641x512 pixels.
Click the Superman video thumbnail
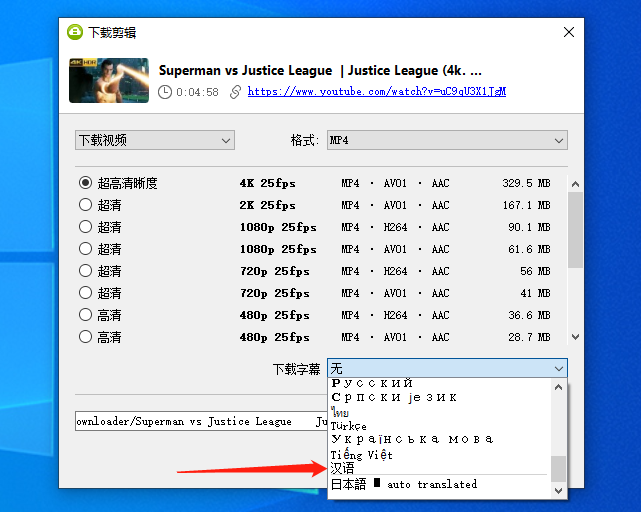tap(109, 80)
